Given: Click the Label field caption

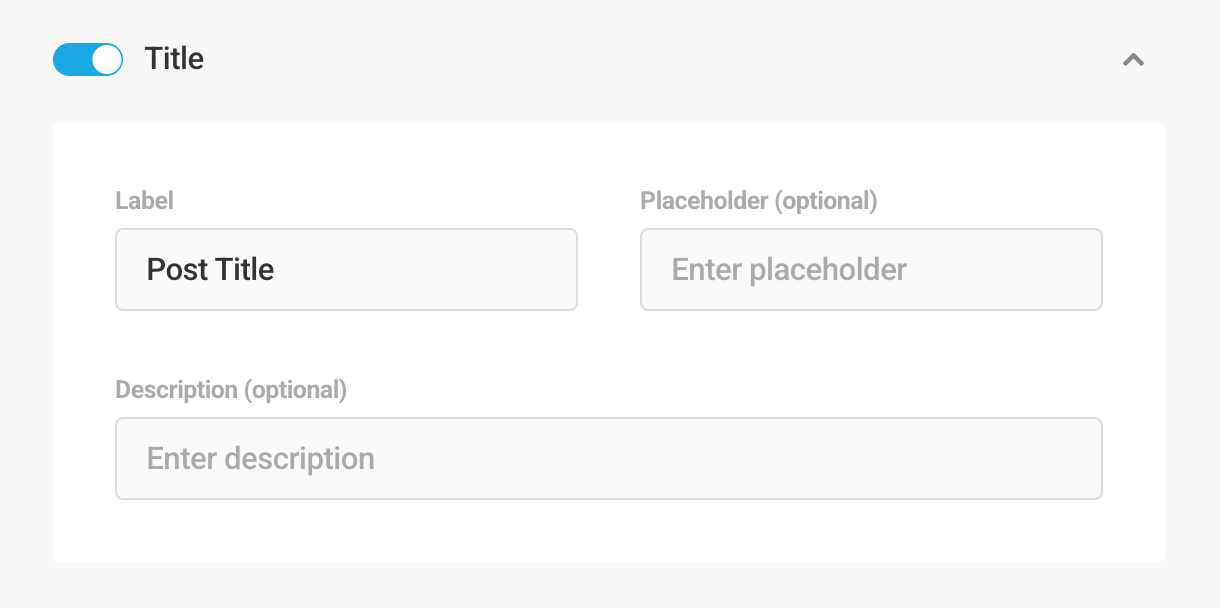Looking at the screenshot, I should (x=145, y=200).
